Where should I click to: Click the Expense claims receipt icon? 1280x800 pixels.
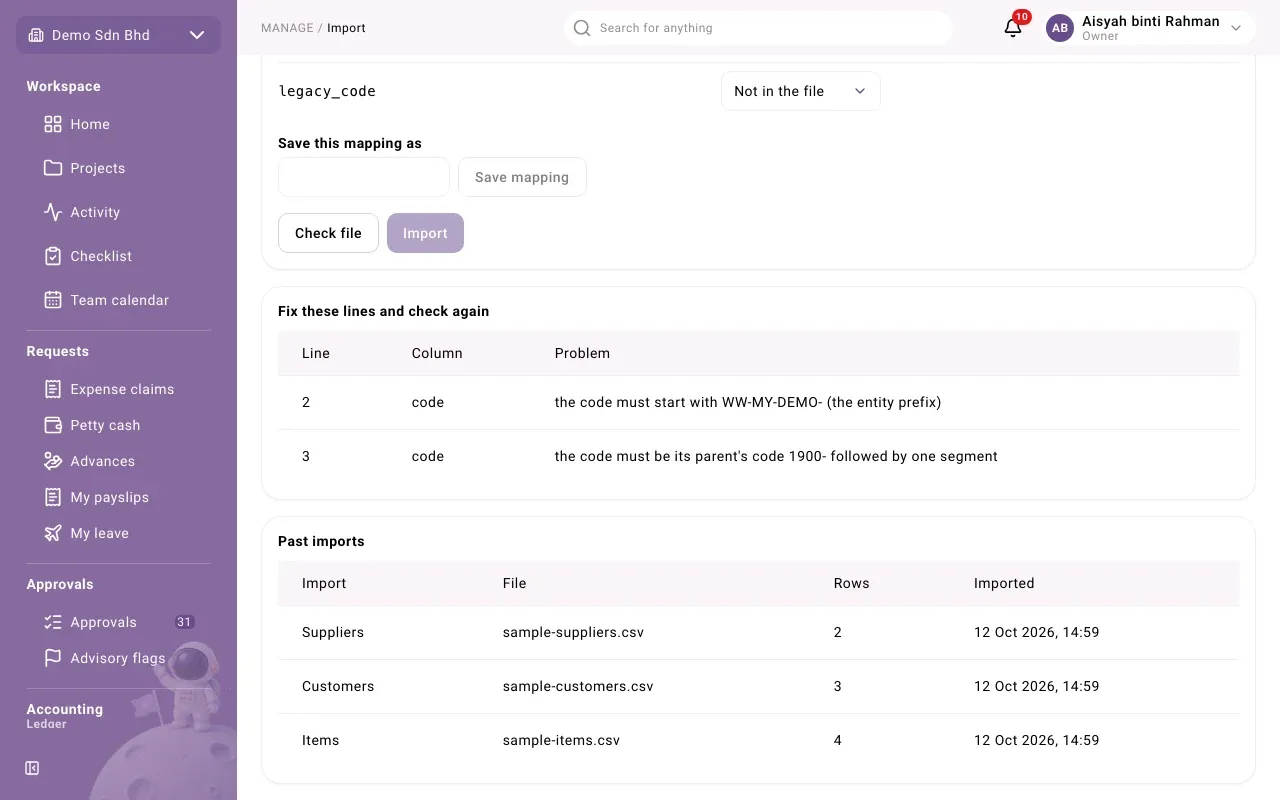tap(53, 389)
